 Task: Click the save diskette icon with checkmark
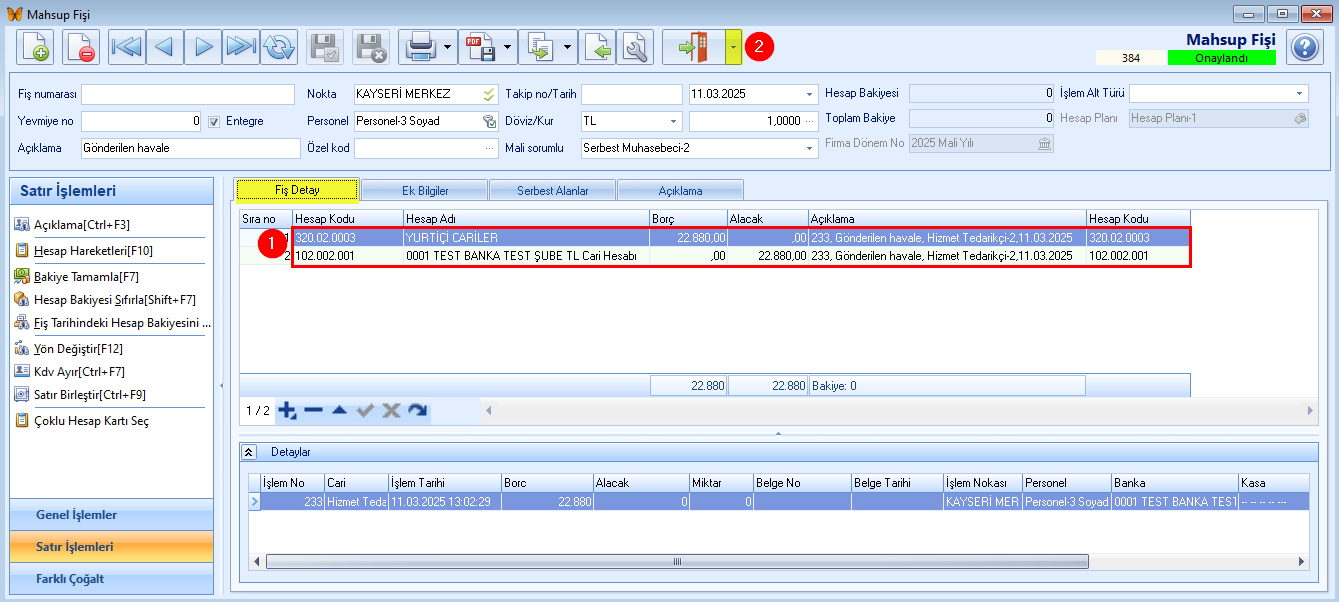click(x=325, y=47)
